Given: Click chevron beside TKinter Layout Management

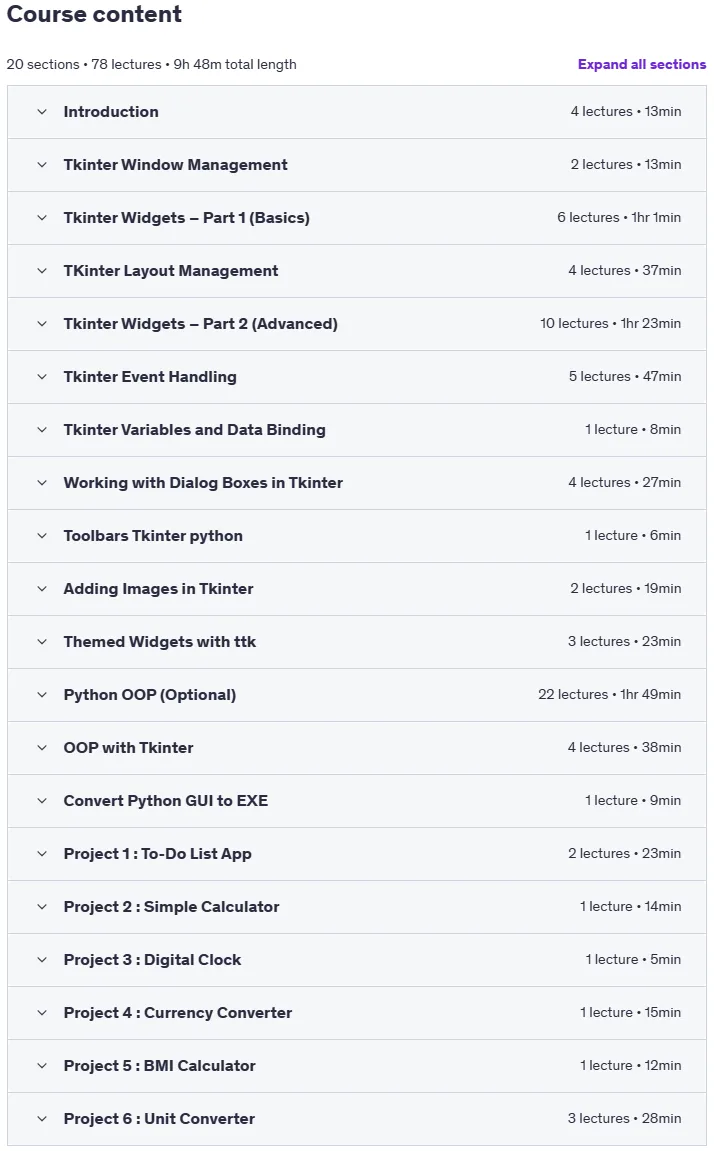Looking at the screenshot, I should [x=42, y=271].
